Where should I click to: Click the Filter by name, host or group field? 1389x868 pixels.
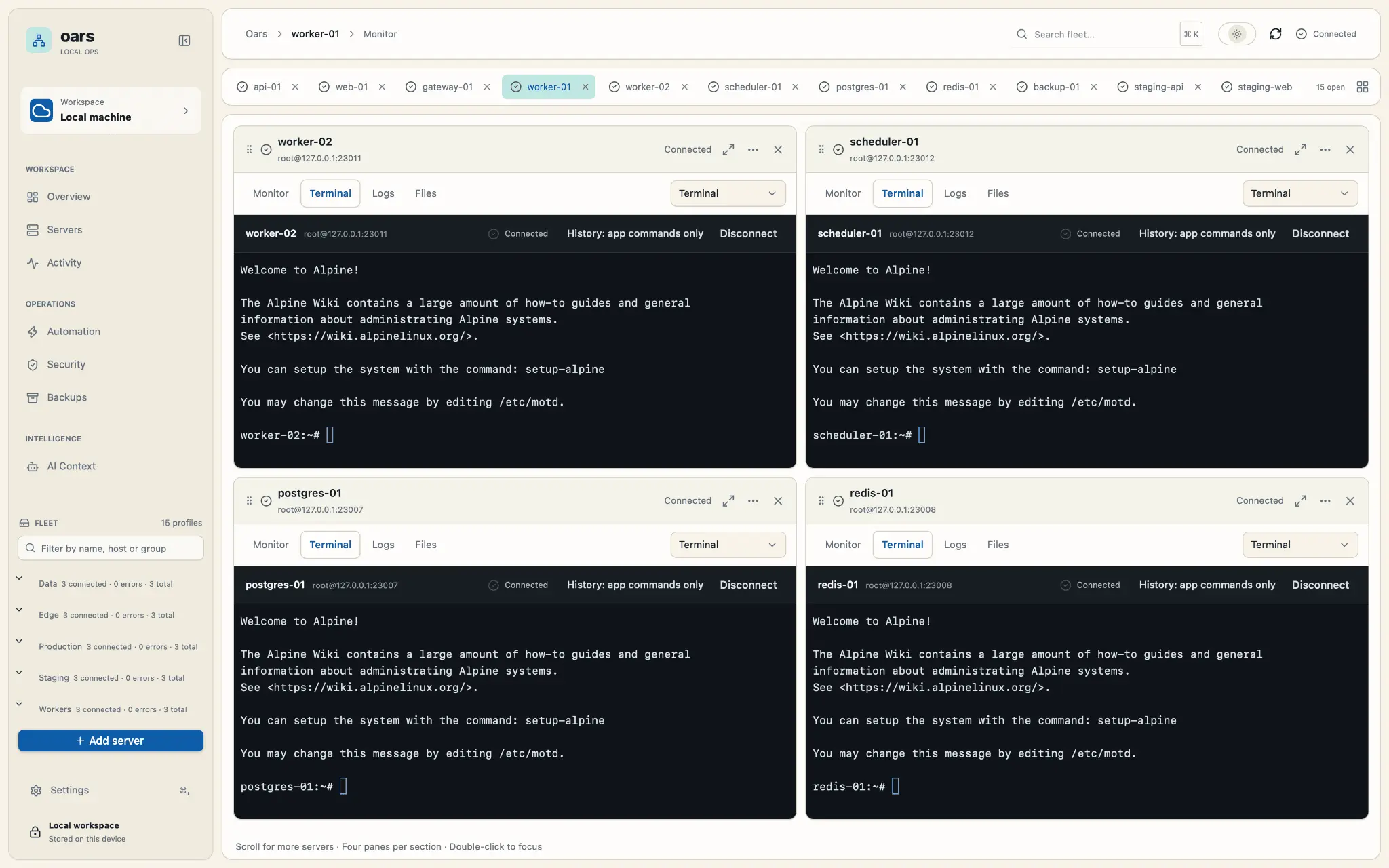pyautogui.click(x=111, y=548)
